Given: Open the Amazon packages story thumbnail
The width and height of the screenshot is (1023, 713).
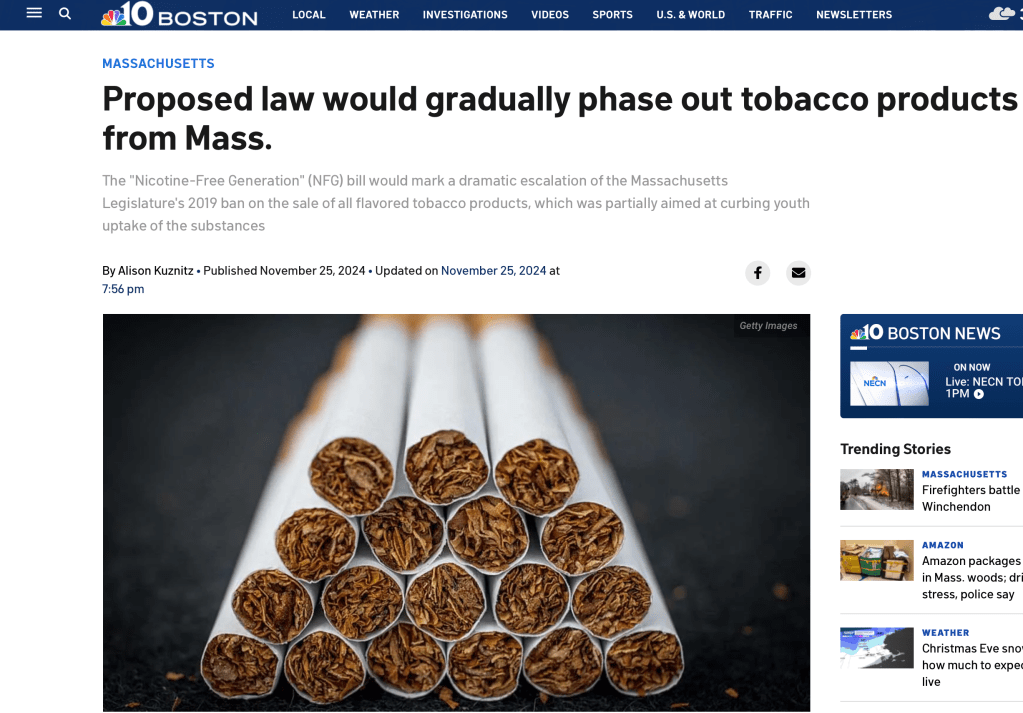Looking at the screenshot, I should (x=876, y=561).
